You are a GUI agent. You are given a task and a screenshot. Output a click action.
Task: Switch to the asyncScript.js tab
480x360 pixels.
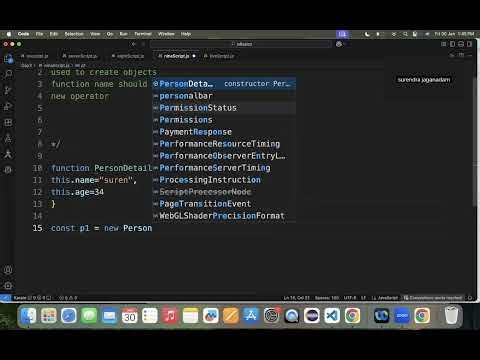point(128,56)
